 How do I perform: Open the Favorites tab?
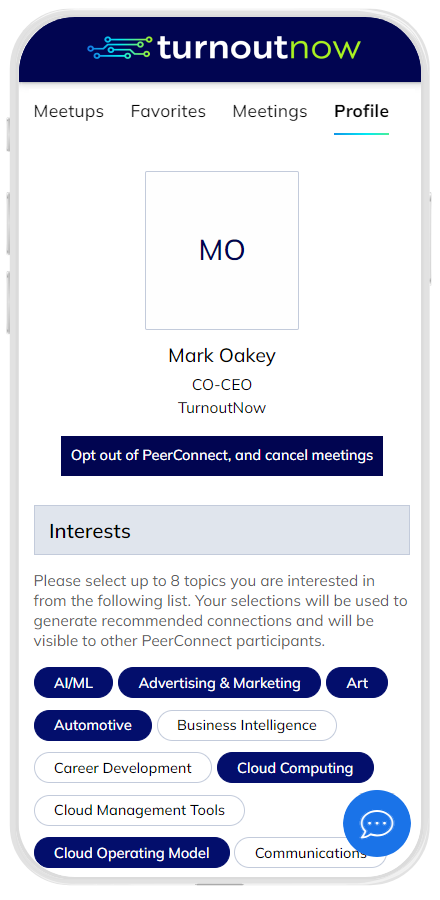168,111
